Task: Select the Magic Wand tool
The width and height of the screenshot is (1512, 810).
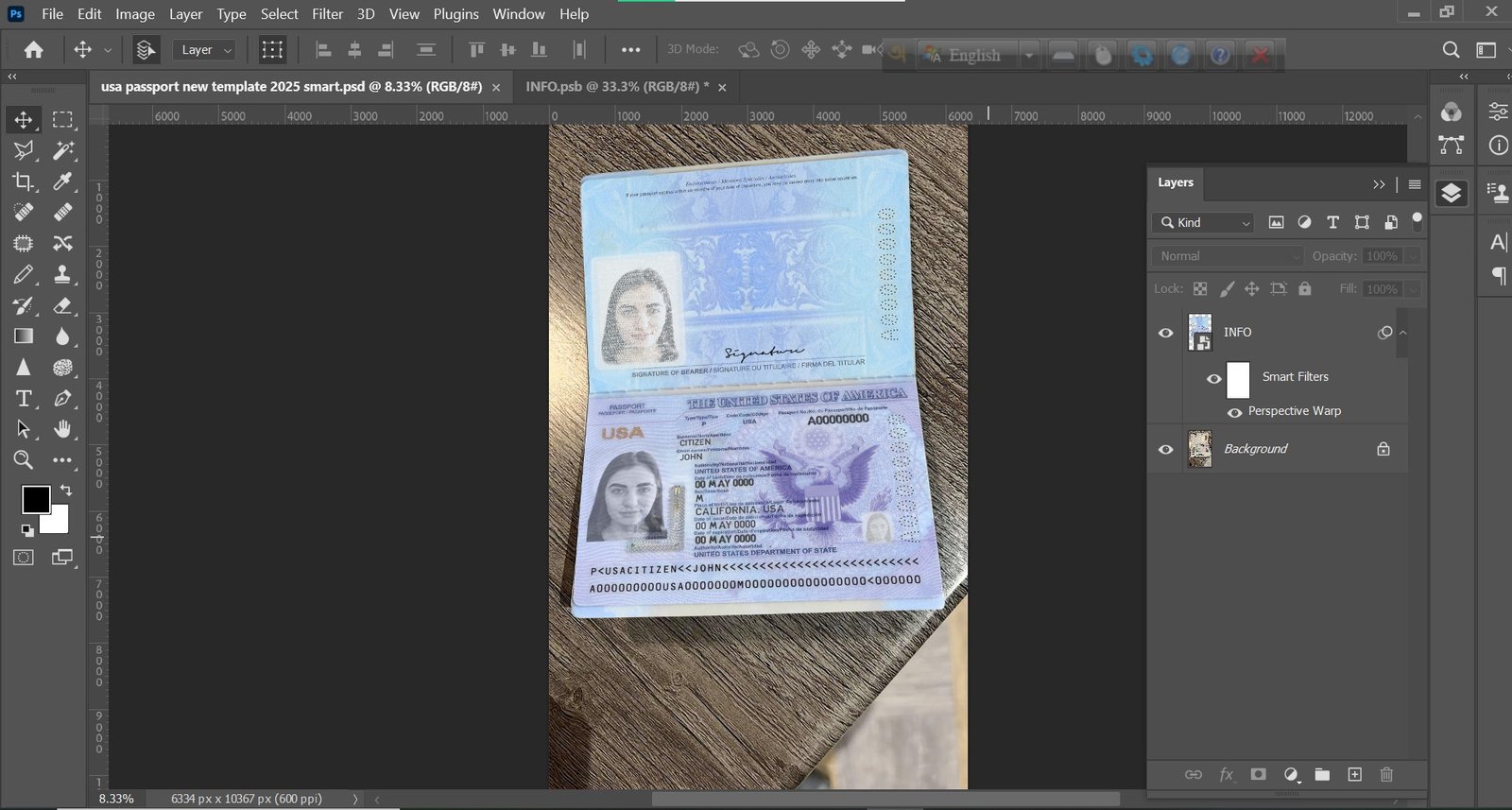Action: click(x=63, y=150)
